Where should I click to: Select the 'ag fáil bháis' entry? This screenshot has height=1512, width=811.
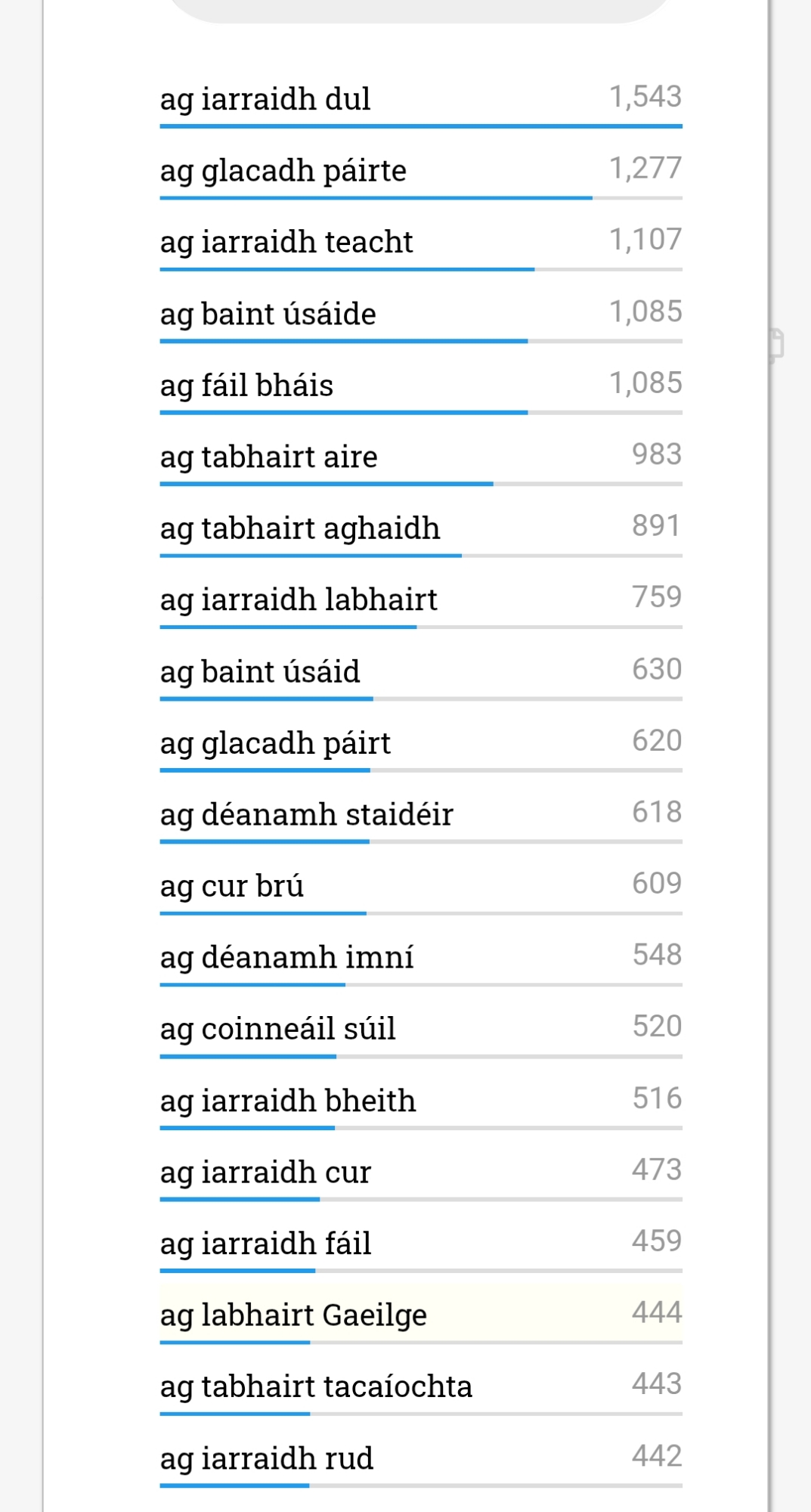(x=246, y=386)
